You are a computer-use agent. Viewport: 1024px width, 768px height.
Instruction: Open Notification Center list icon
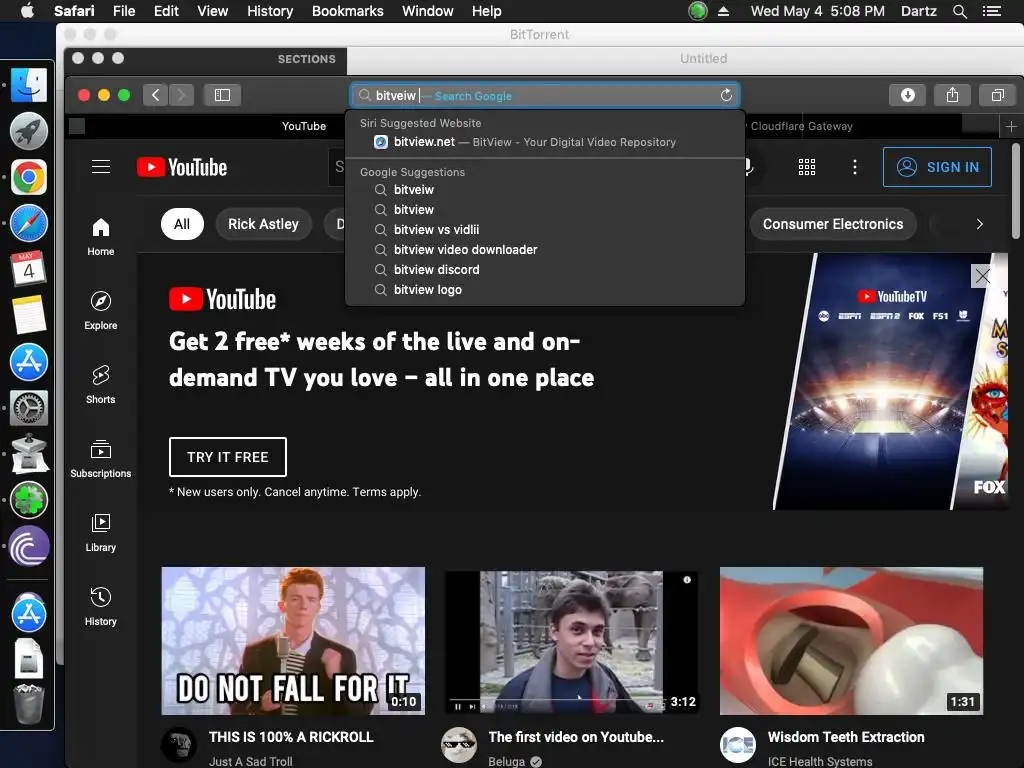pyautogui.click(x=991, y=11)
